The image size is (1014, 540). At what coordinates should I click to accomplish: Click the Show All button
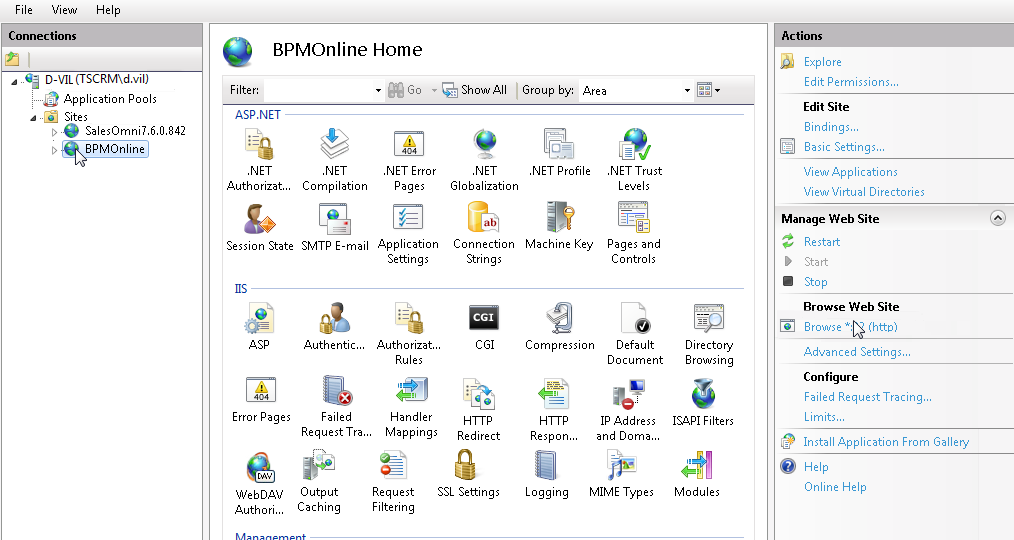(475, 90)
